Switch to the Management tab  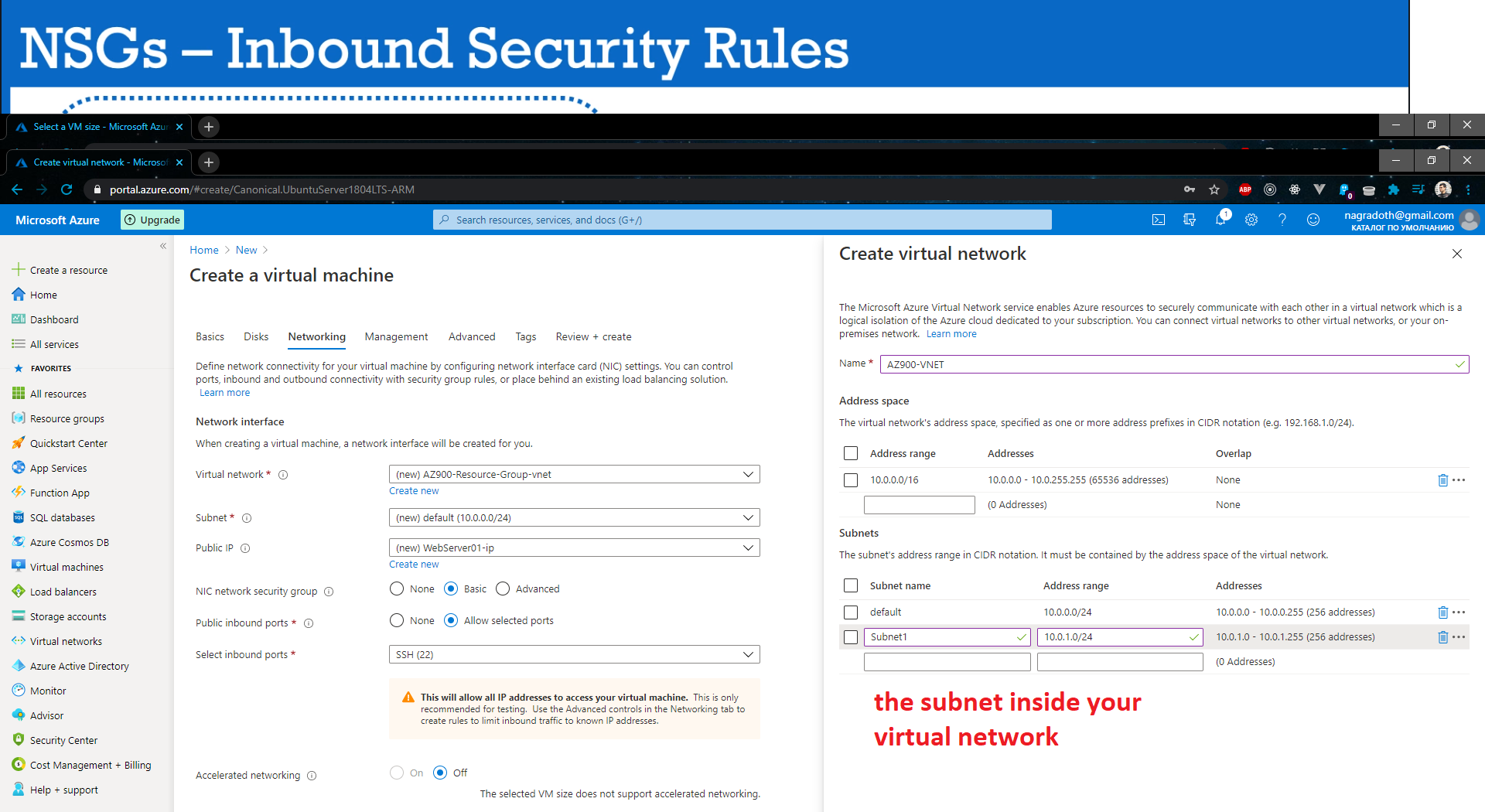[396, 336]
